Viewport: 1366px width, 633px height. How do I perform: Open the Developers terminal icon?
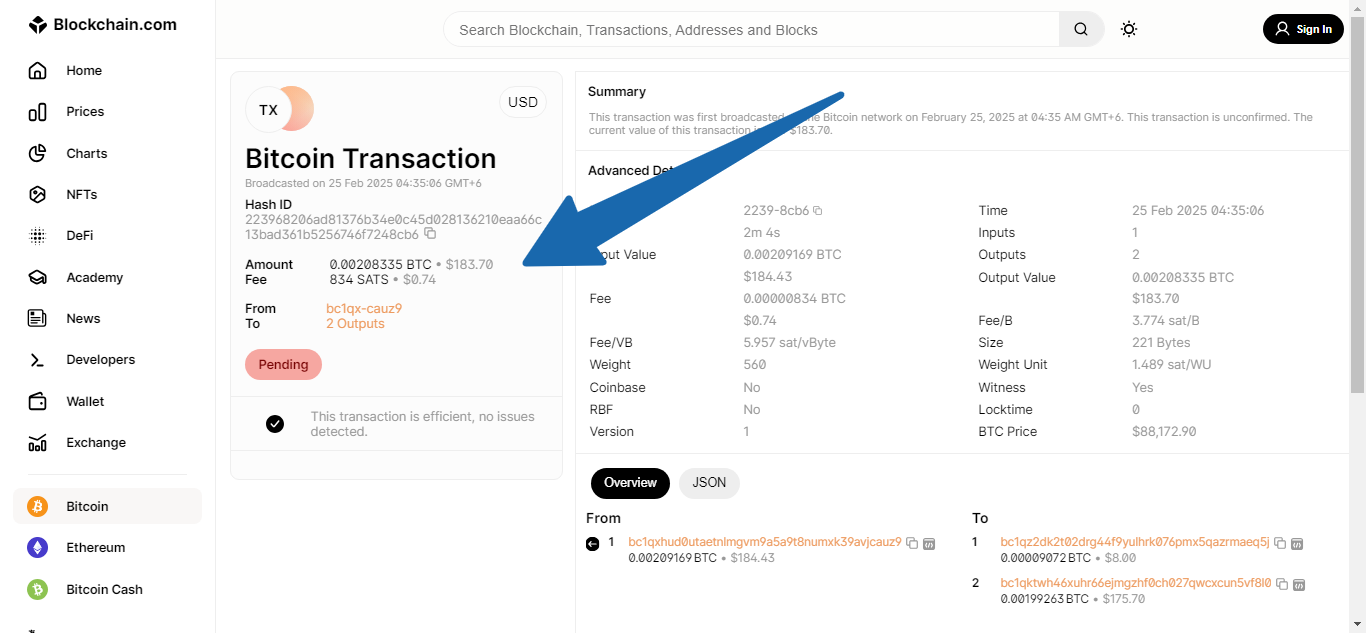tap(37, 360)
